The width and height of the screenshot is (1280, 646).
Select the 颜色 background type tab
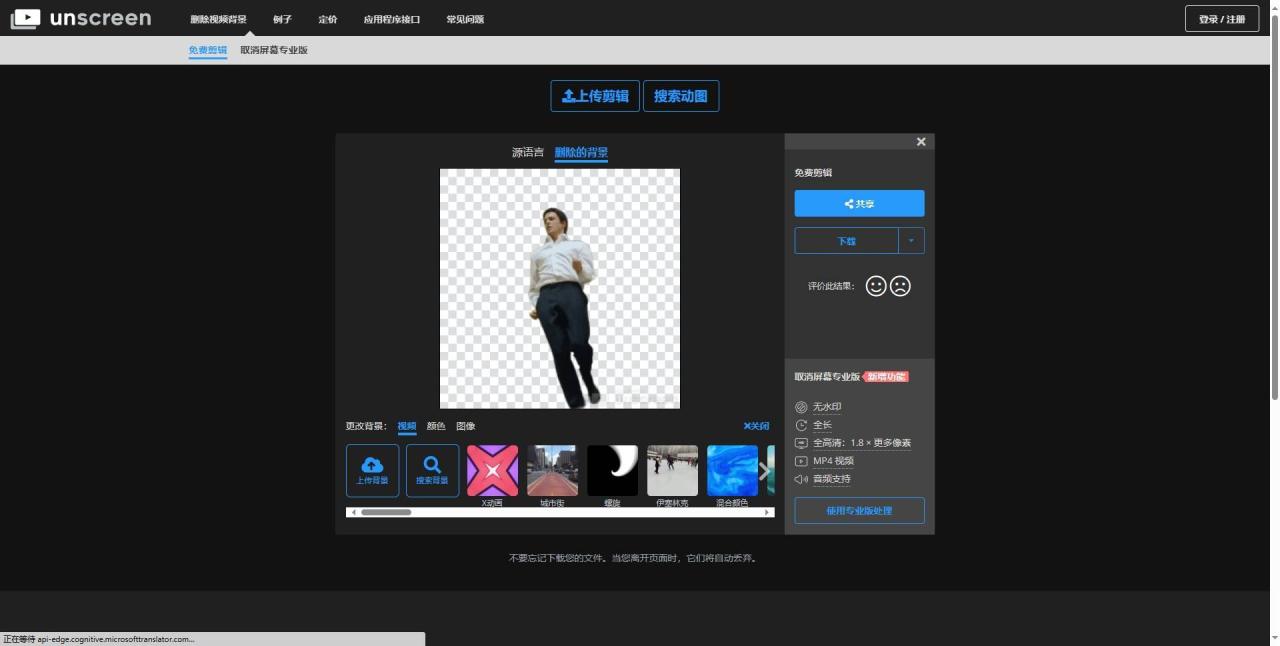[x=436, y=427]
